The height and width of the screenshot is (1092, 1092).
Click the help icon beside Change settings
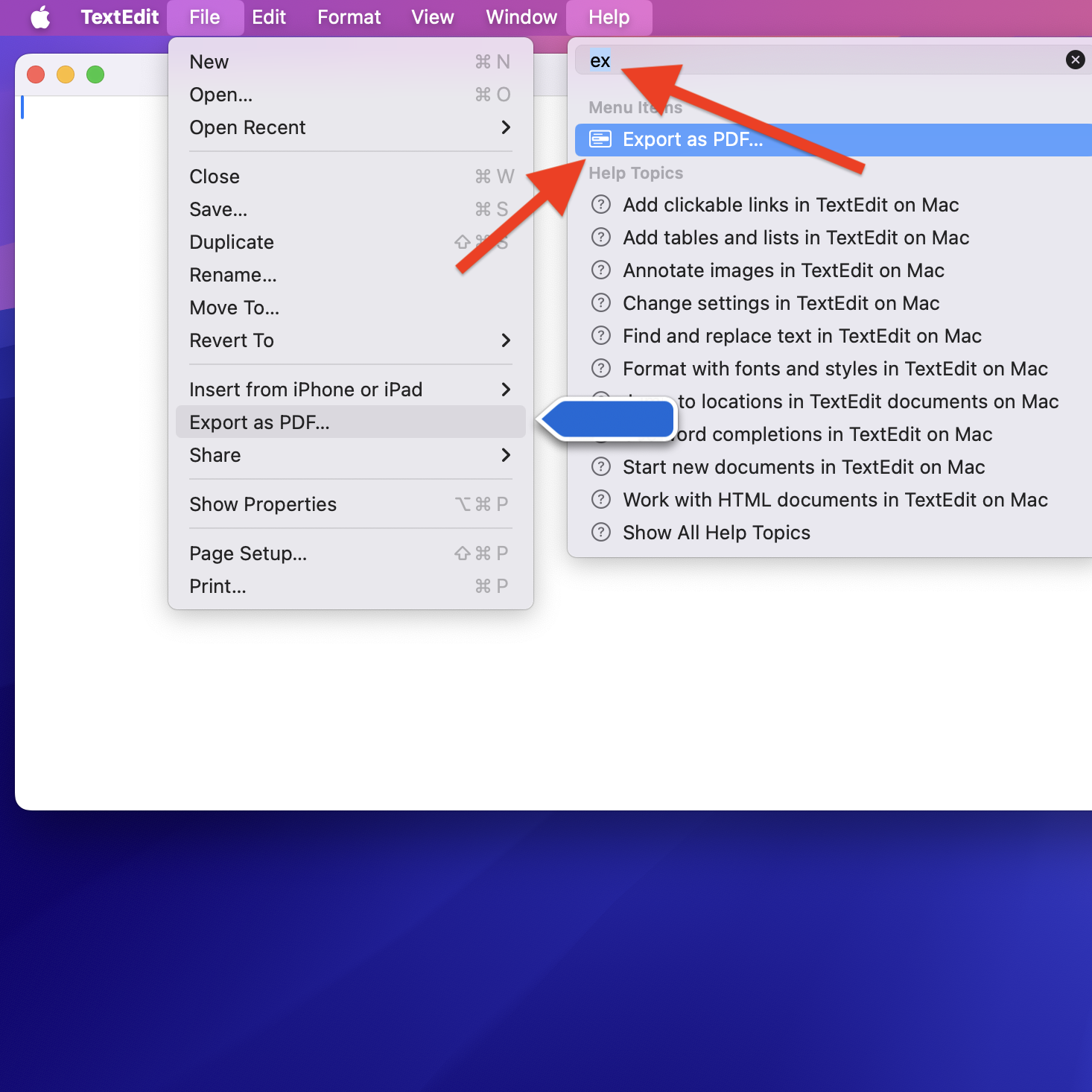[x=600, y=302]
